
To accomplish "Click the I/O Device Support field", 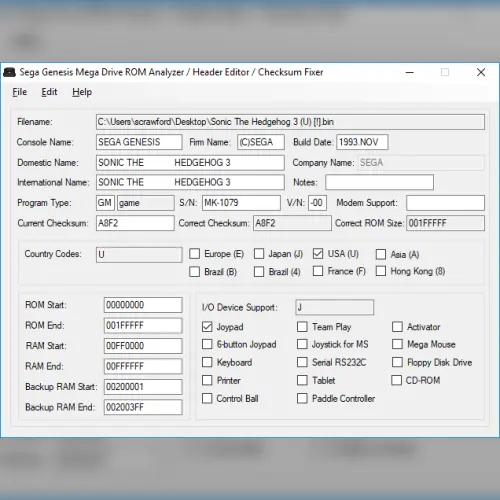I will [x=335, y=307].
